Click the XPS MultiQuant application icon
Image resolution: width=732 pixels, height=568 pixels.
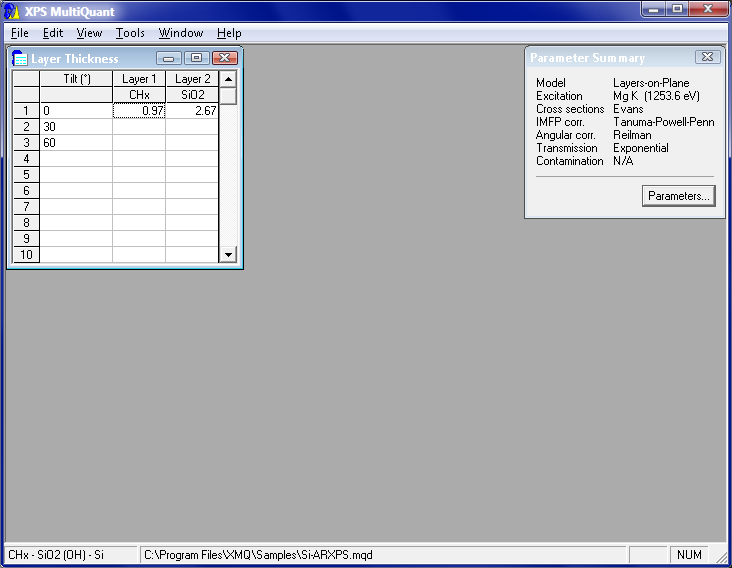pos(12,10)
